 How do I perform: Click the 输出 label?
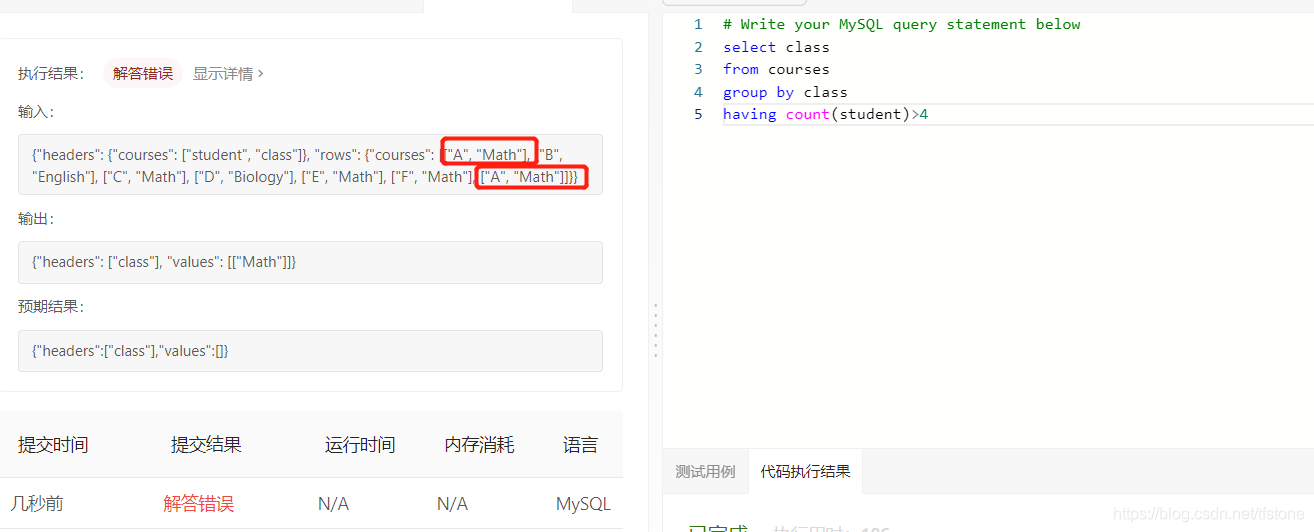tap(36, 218)
